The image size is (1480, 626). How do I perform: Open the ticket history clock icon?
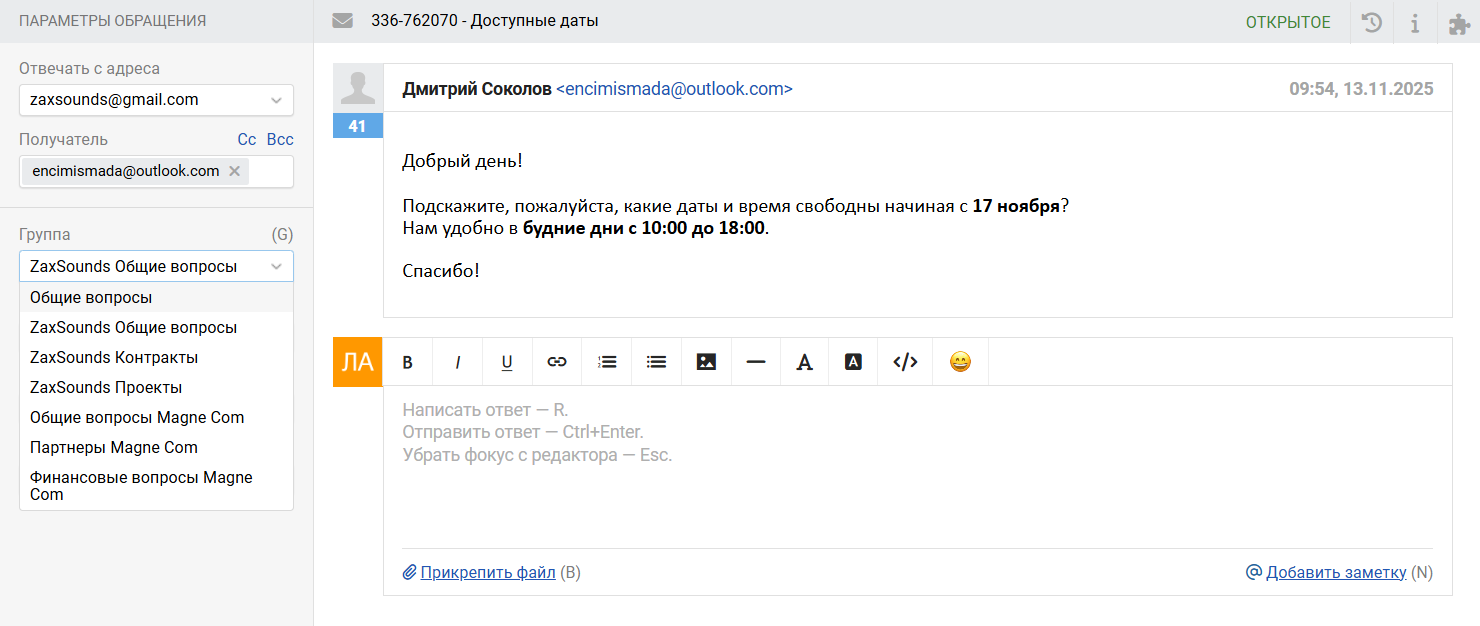click(x=1373, y=22)
